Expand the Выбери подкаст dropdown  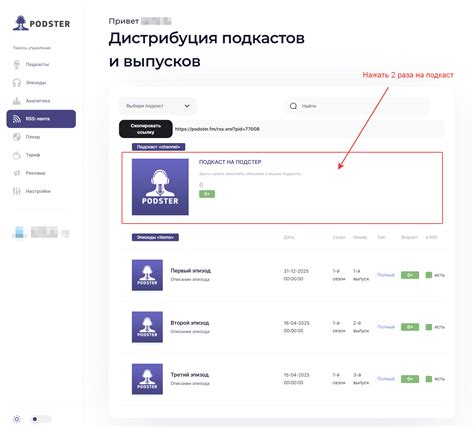coord(158,106)
